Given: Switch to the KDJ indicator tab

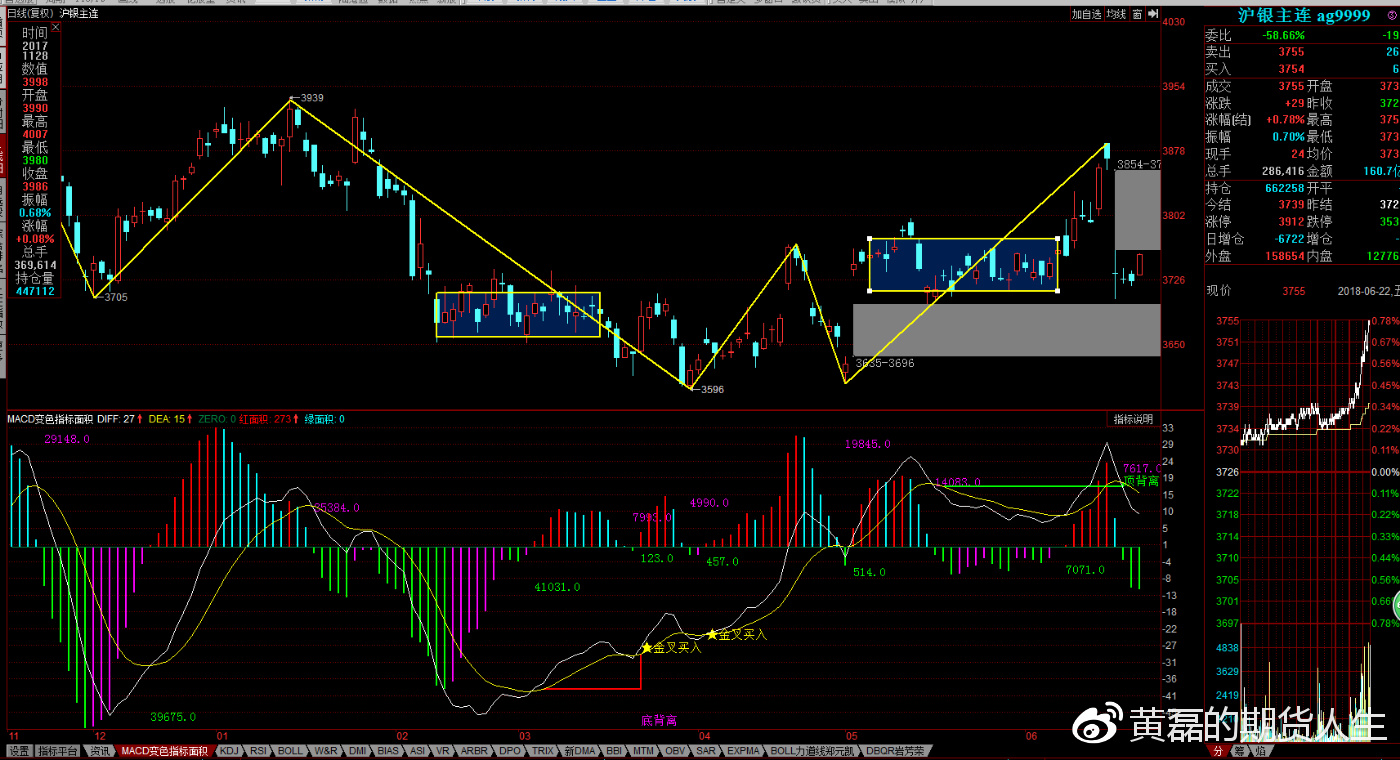Looking at the screenshot, I should coord(229,750).
